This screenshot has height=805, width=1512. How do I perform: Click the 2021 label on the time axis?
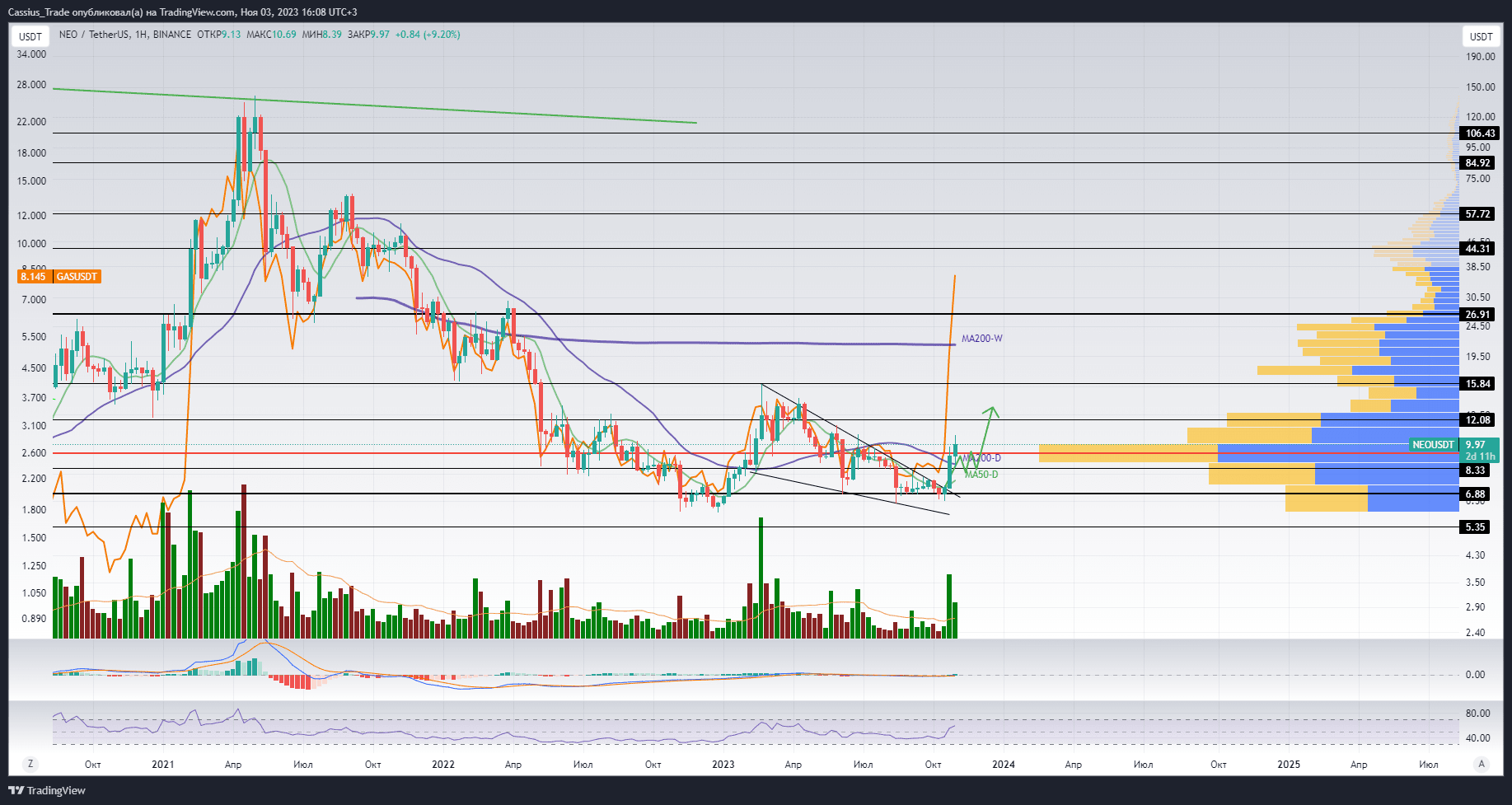tap(163, 765)
